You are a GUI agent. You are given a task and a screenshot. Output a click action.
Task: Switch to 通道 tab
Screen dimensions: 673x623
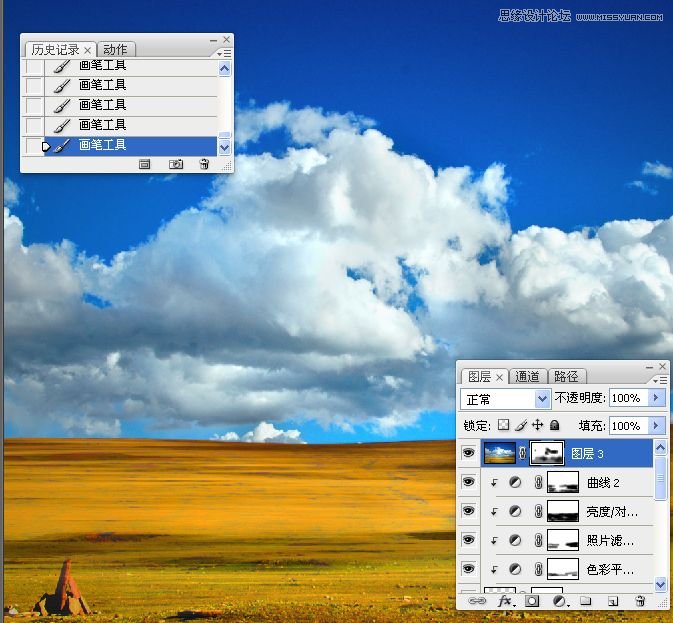point(527,377)
